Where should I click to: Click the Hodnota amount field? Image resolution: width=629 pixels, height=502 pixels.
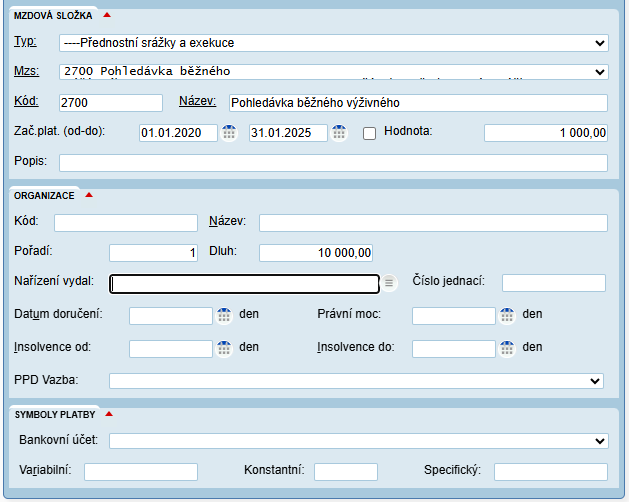click(545, 133)
